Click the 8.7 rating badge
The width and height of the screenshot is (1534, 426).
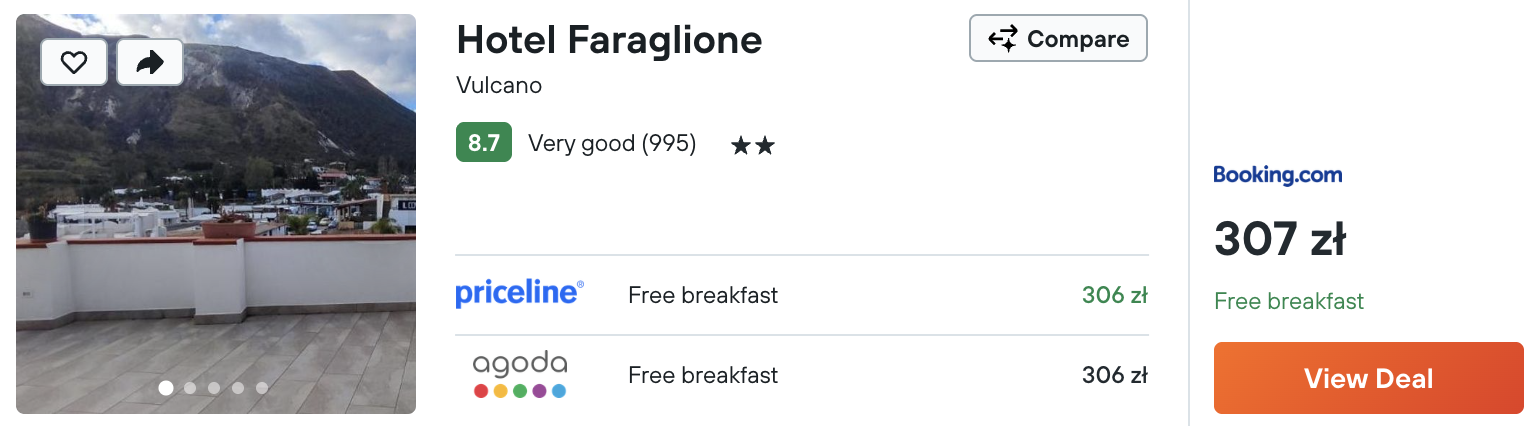484,143
